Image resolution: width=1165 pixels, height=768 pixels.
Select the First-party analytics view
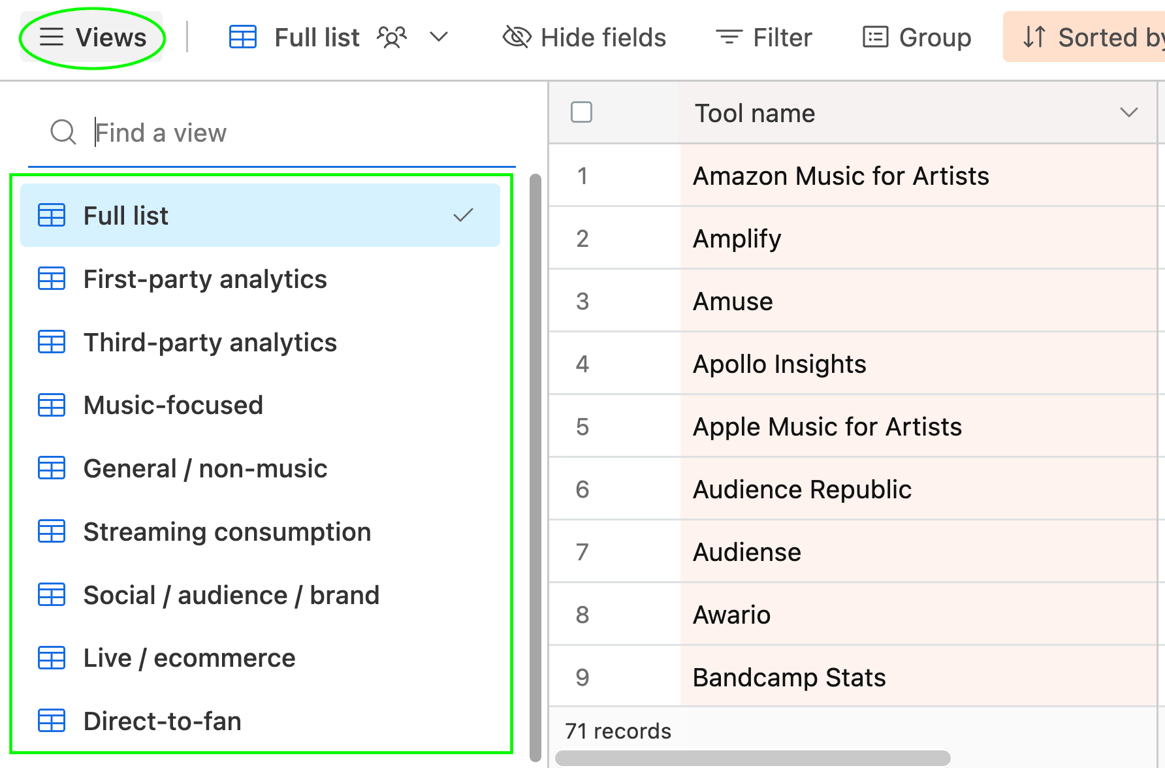(x=205, y=279)
